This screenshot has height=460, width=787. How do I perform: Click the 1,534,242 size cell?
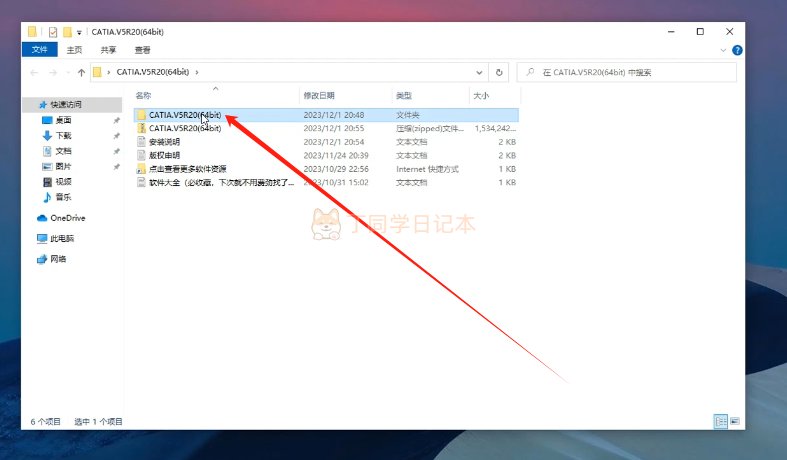coord(495,129)
